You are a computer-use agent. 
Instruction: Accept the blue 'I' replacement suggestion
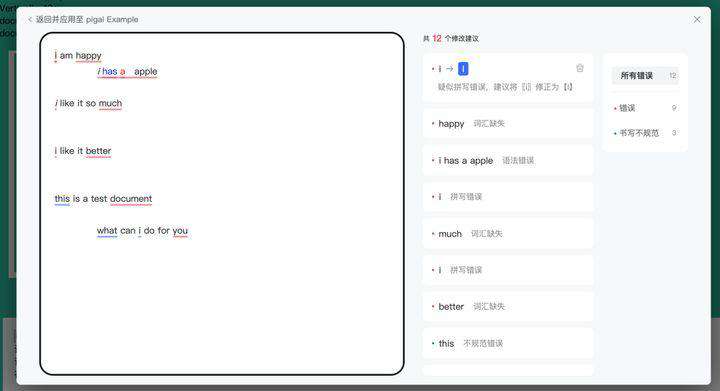pos(463,69)
